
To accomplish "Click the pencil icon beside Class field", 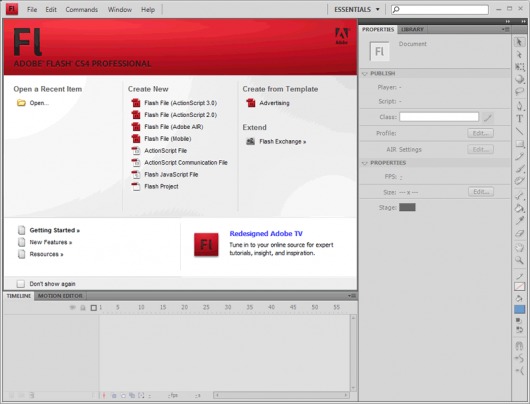I will (487, 117).
